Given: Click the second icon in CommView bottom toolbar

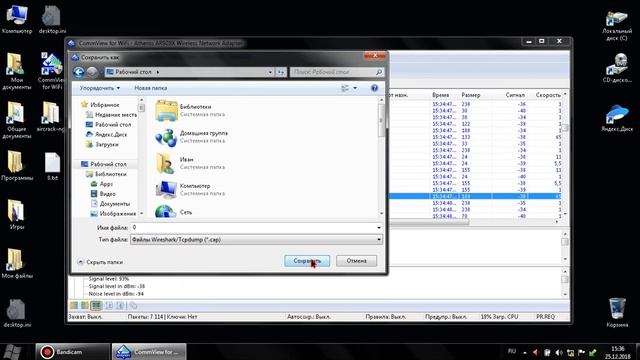Looking at the screenshot, I should (84, 305).
